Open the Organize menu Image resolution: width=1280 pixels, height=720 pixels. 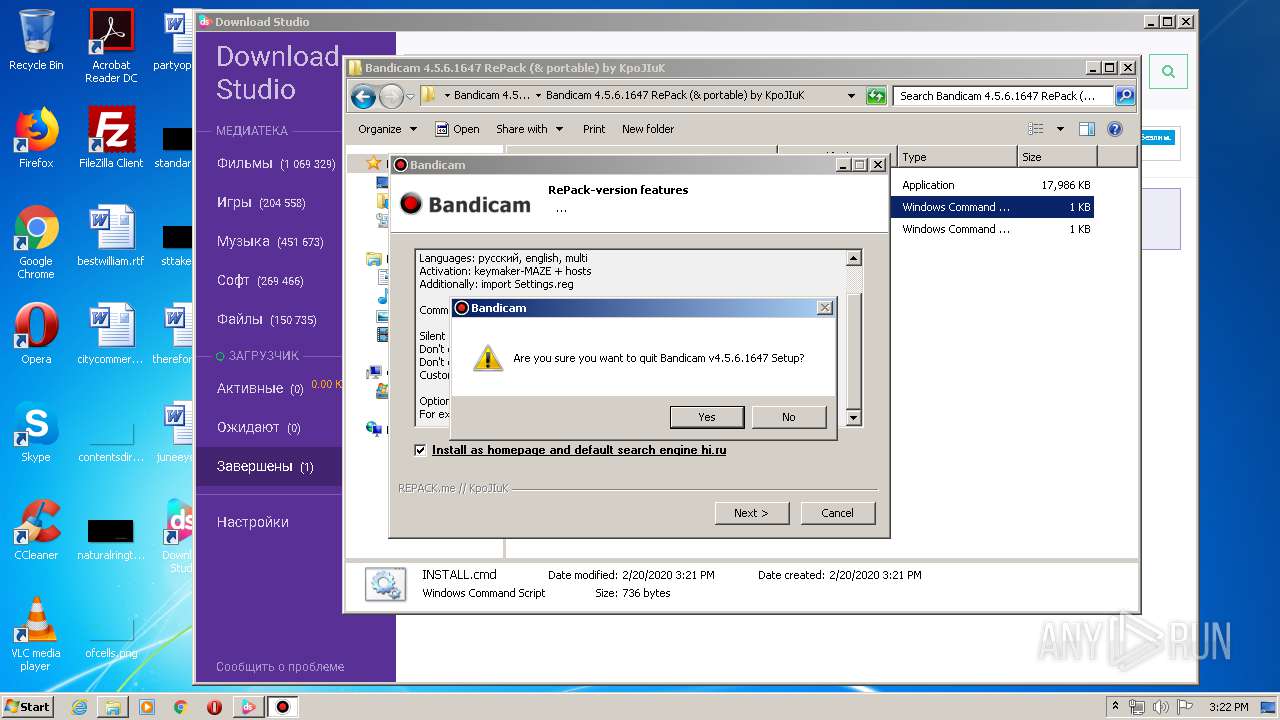pyautogui.click(x=387, y=129)
